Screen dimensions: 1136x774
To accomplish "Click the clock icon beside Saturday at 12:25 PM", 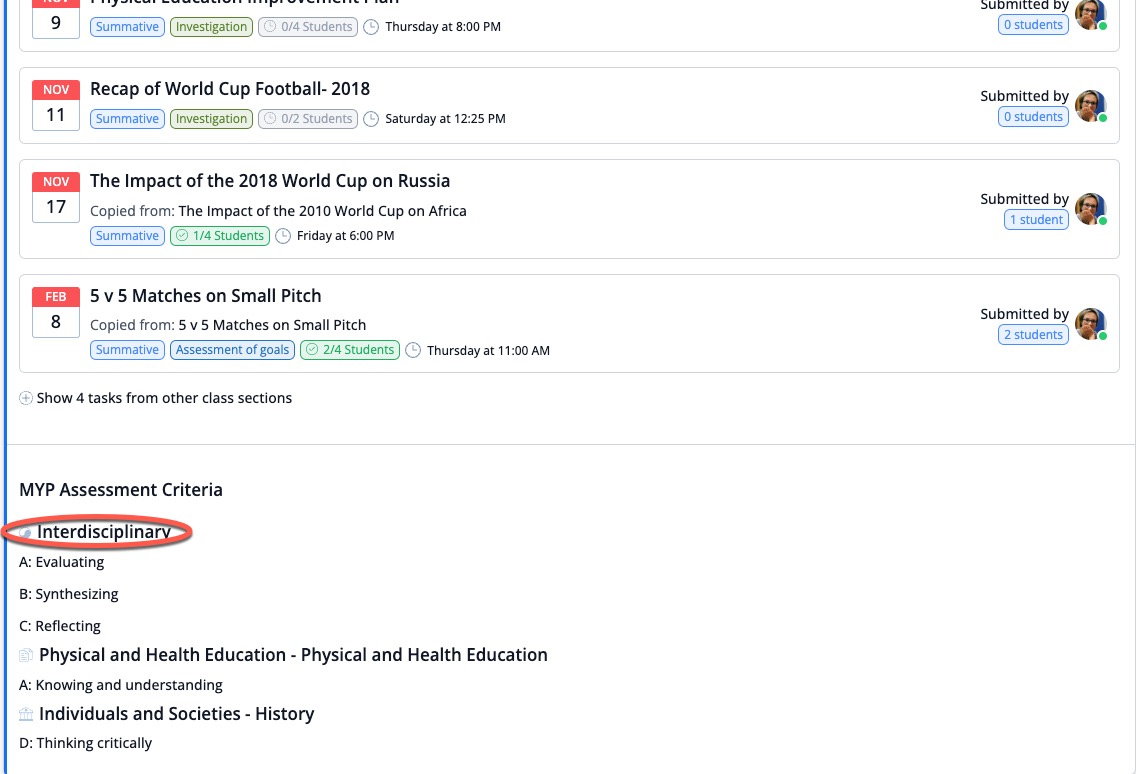I will coord(371,119).
